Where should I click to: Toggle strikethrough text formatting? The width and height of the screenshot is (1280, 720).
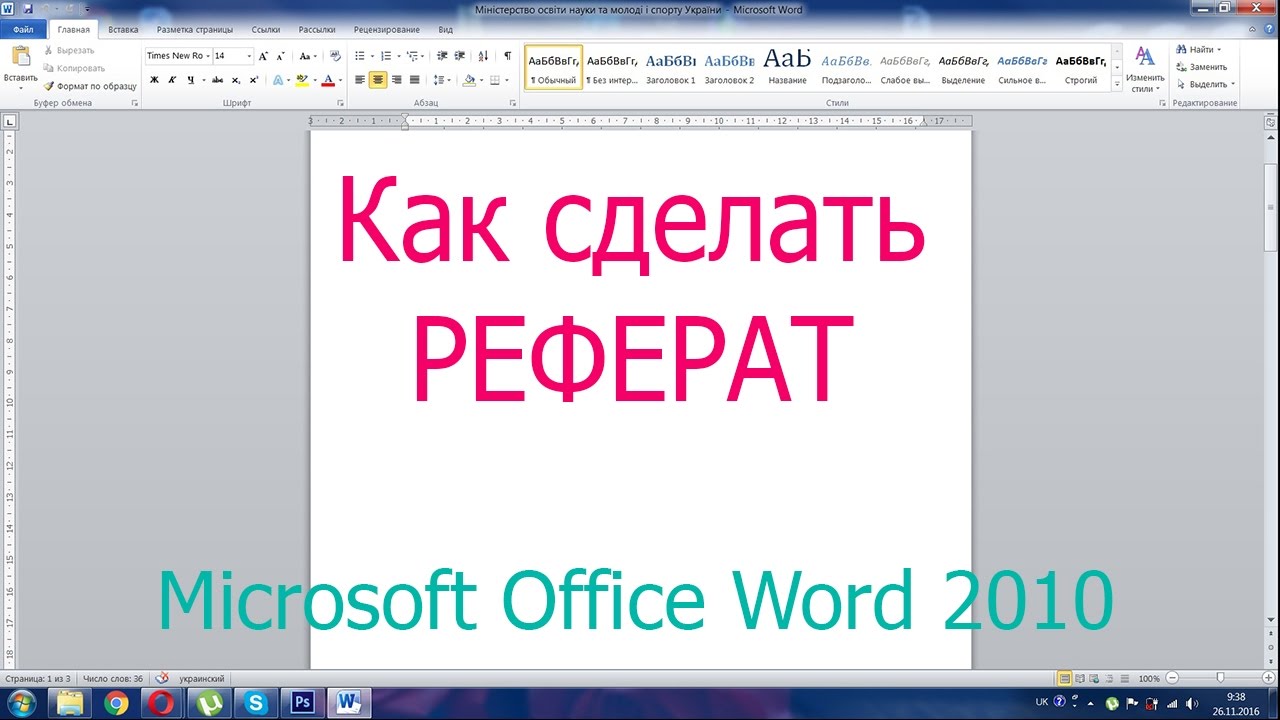tap(217, 80)
